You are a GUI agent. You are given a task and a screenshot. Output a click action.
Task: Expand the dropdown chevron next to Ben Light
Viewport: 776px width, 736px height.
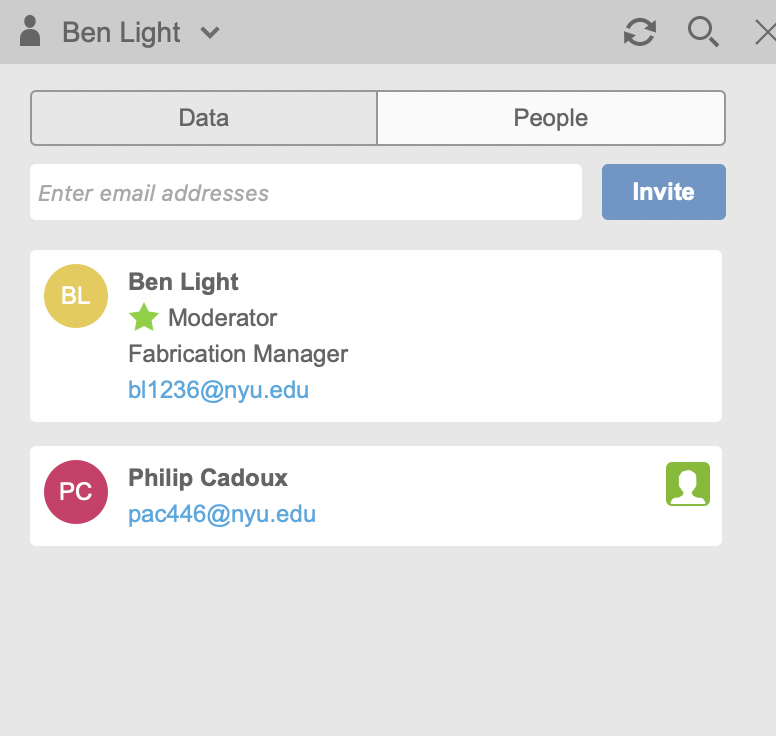(x=209, y=32)
